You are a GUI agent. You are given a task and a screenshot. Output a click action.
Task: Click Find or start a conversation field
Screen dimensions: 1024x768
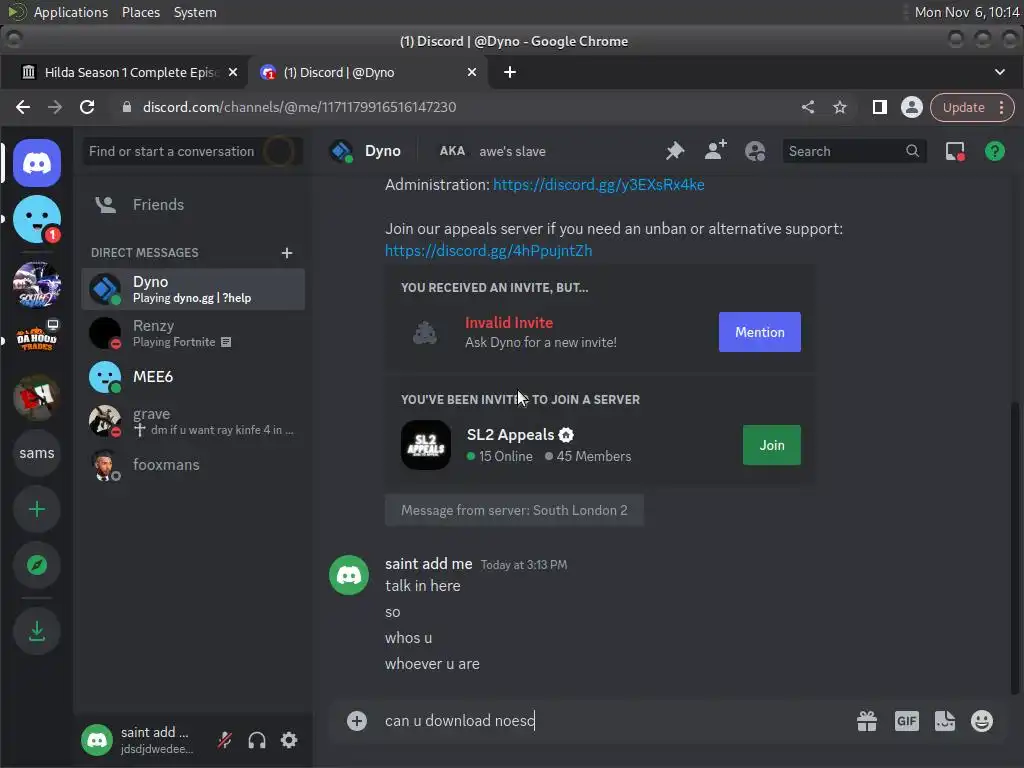point(193,151)
